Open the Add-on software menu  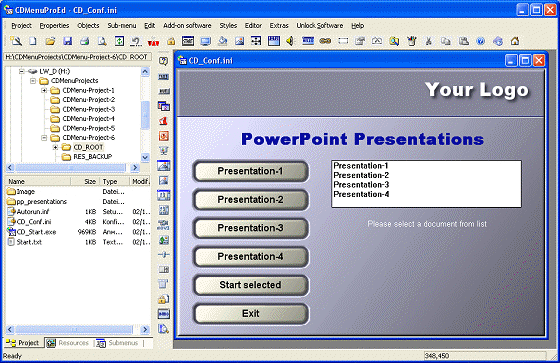[187, 26]
